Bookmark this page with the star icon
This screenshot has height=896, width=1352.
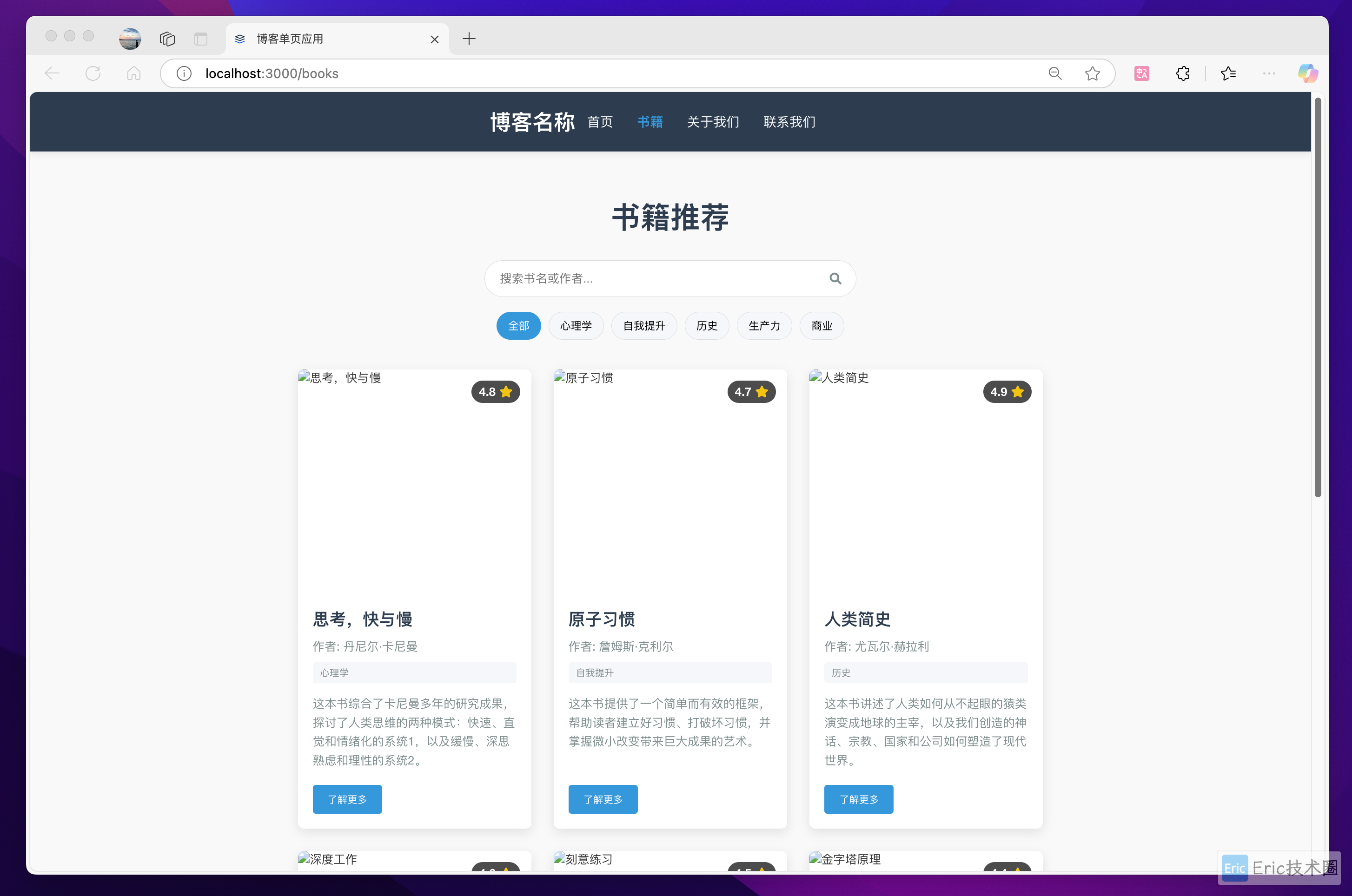tap(1093, 73)
